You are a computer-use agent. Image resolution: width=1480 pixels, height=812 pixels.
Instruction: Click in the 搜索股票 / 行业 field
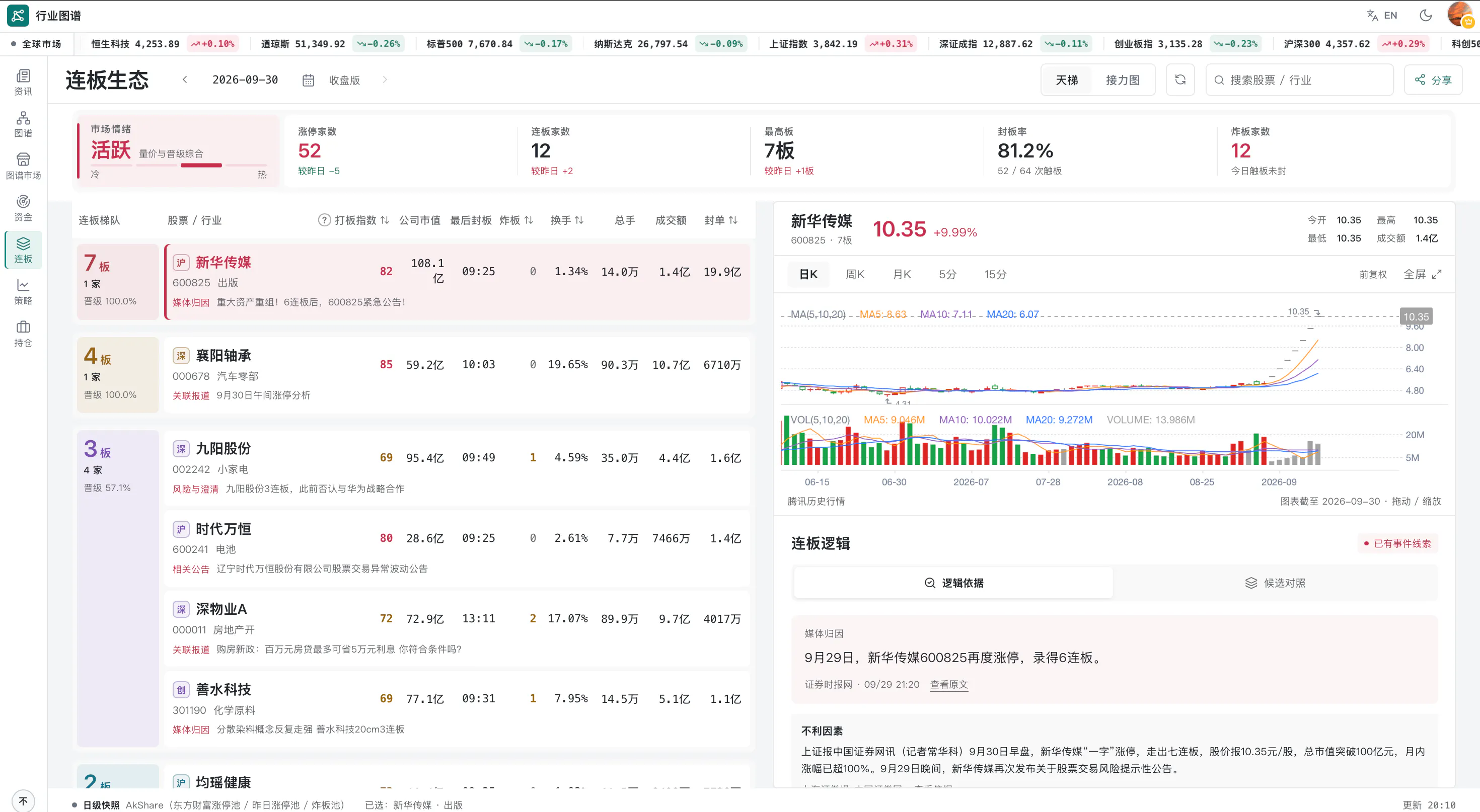pos(1299,80)
